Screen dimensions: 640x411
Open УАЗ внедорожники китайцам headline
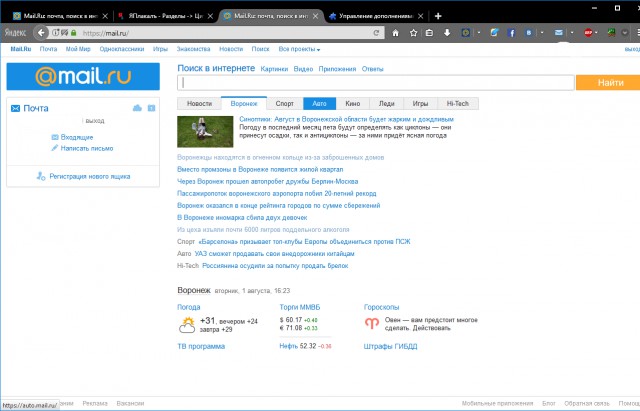274,254
